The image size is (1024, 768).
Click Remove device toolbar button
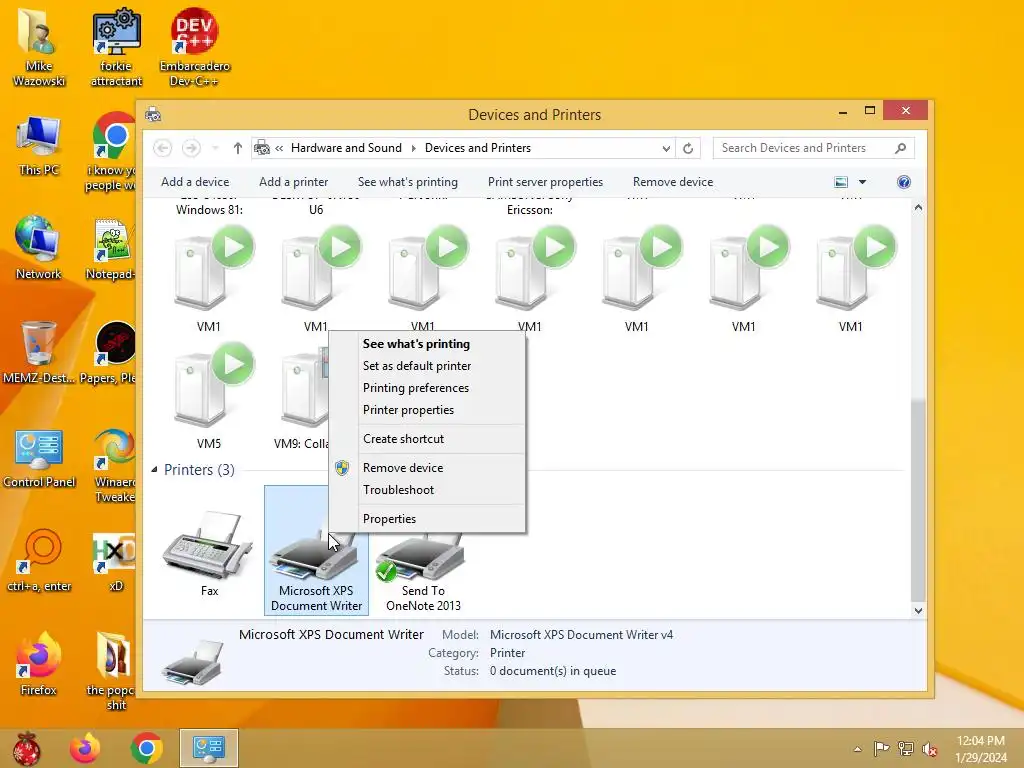[x=673, y=182]
